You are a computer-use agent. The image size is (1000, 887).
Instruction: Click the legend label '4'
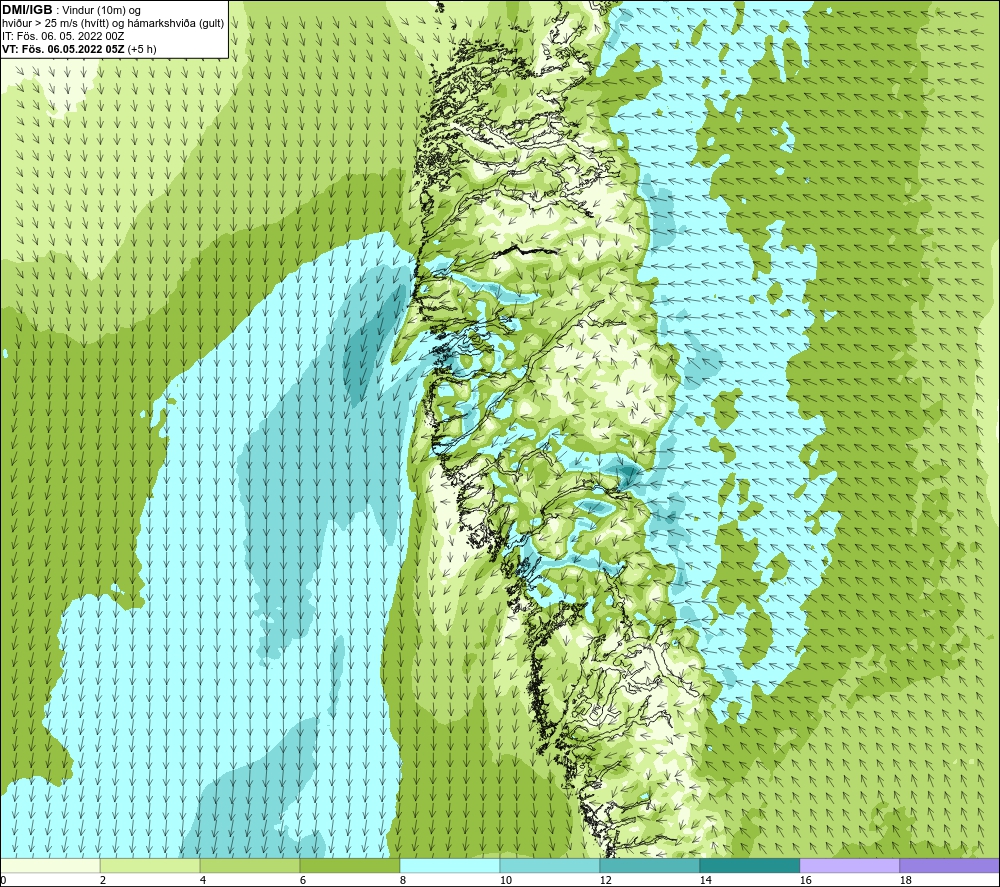tap(203, 880)
